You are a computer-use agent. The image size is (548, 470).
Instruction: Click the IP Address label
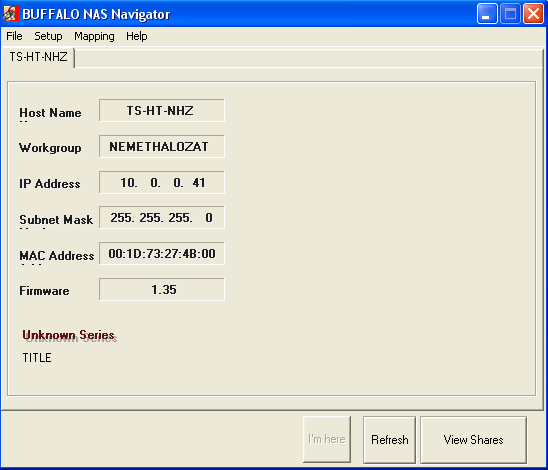[50, 184]
